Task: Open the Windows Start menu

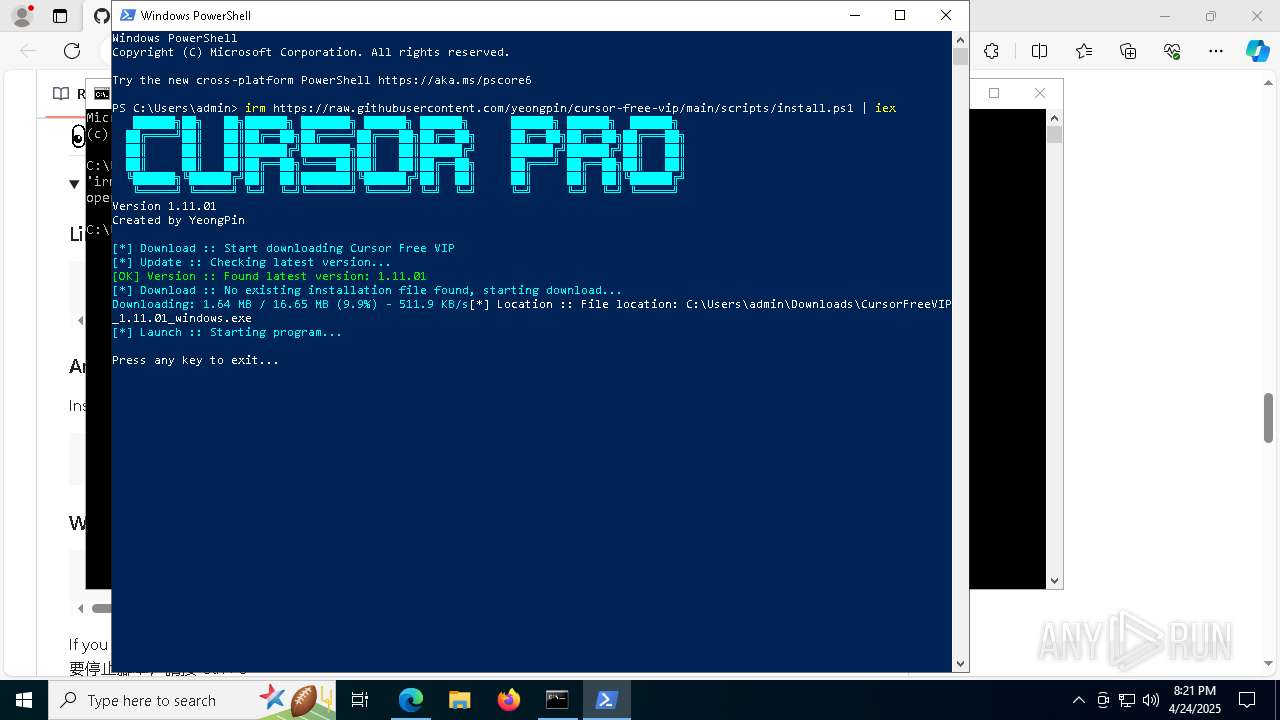Action: click(x=24, y=700)
